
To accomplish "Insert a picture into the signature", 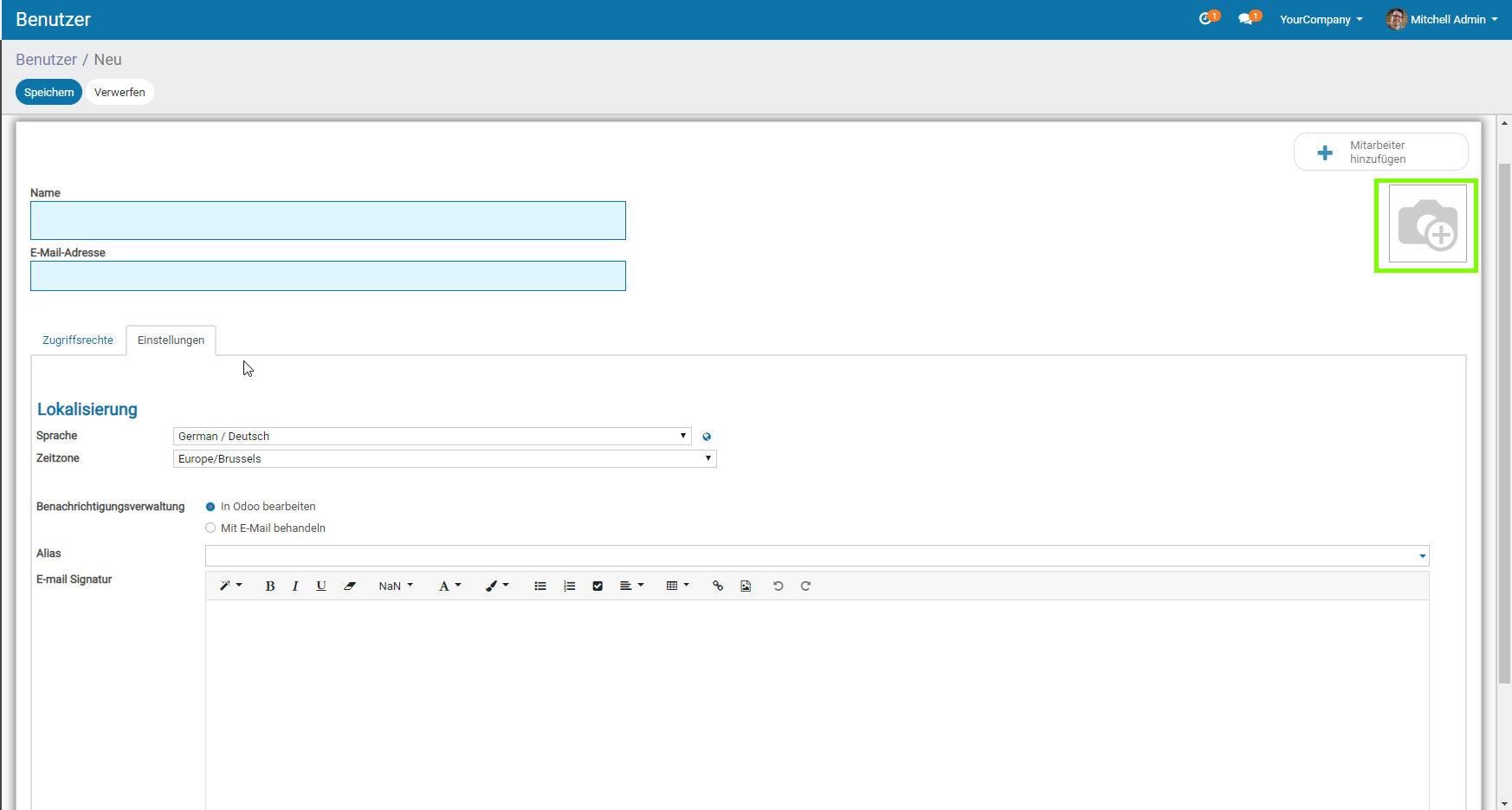I will pyautogui.click(x=746, y=586).
